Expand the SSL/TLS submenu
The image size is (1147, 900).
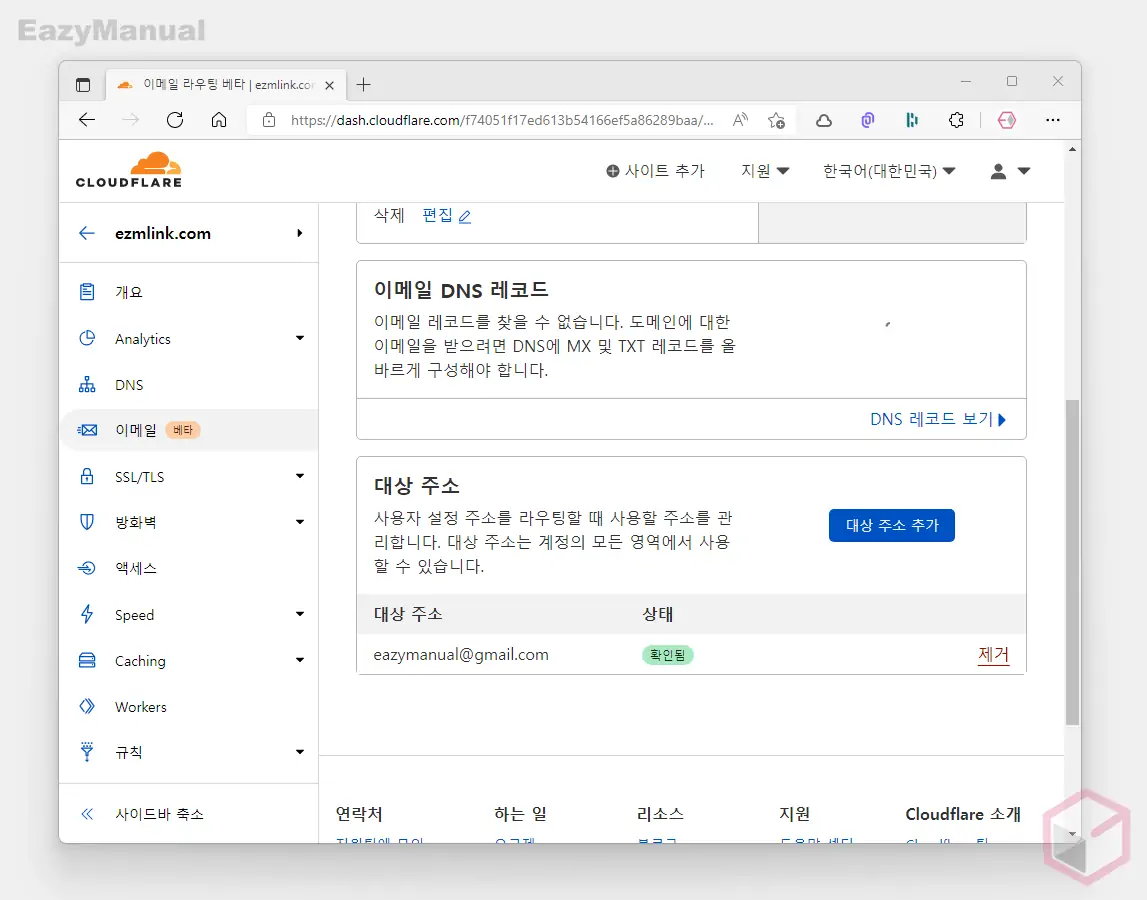(299, 477)
